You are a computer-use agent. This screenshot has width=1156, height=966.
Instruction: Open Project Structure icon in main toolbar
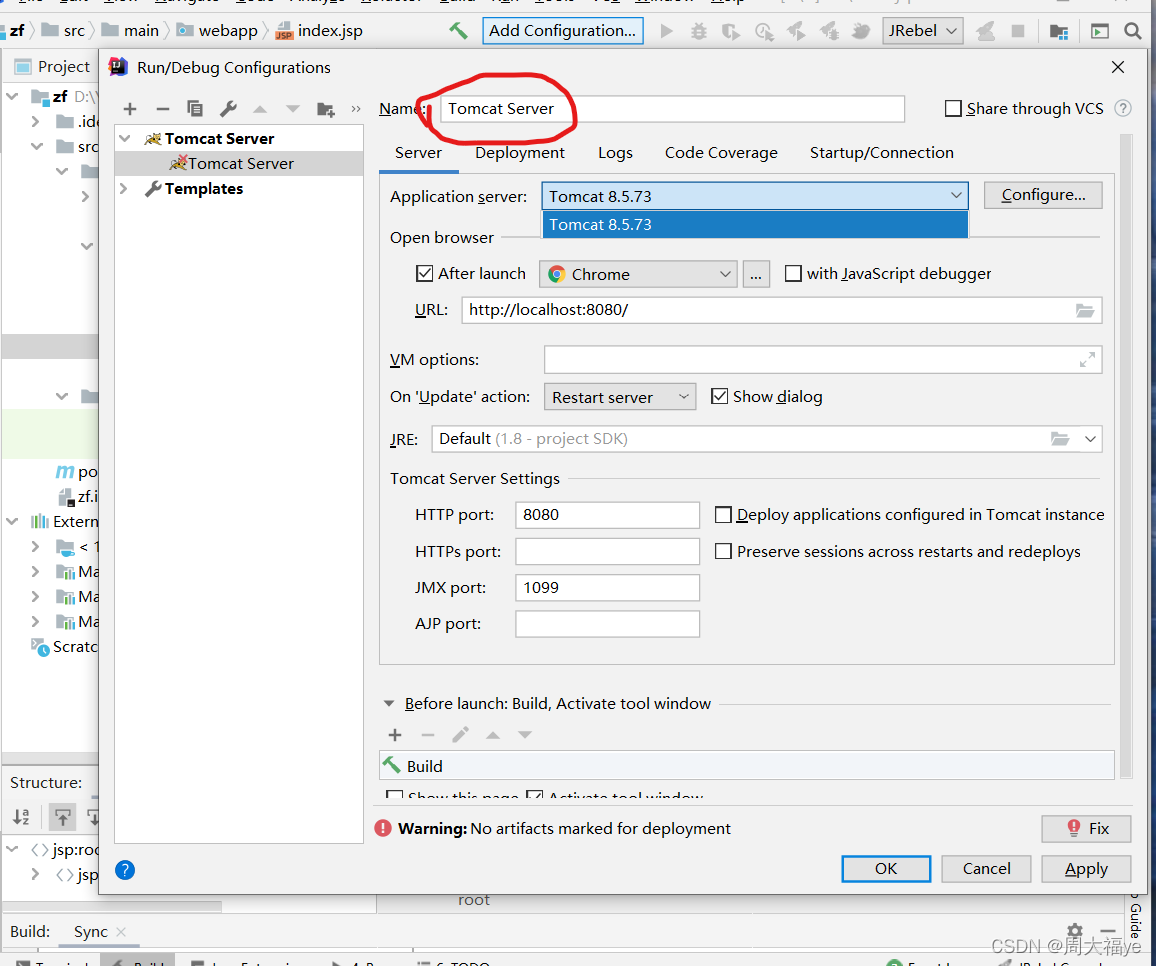tap(1059, 31)
